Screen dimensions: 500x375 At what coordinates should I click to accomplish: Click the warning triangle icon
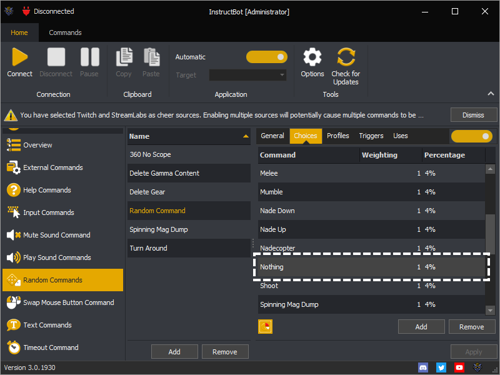point(11,115)
